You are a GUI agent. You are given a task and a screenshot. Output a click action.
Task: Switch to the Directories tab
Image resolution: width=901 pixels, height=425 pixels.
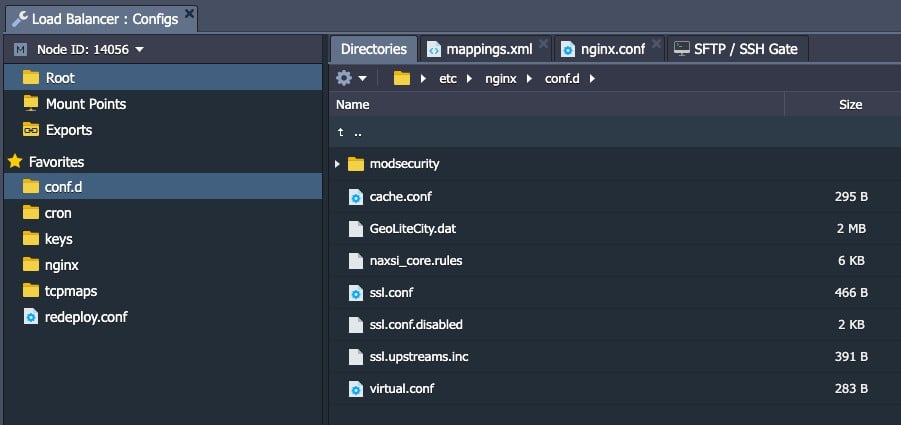(374, 49)
